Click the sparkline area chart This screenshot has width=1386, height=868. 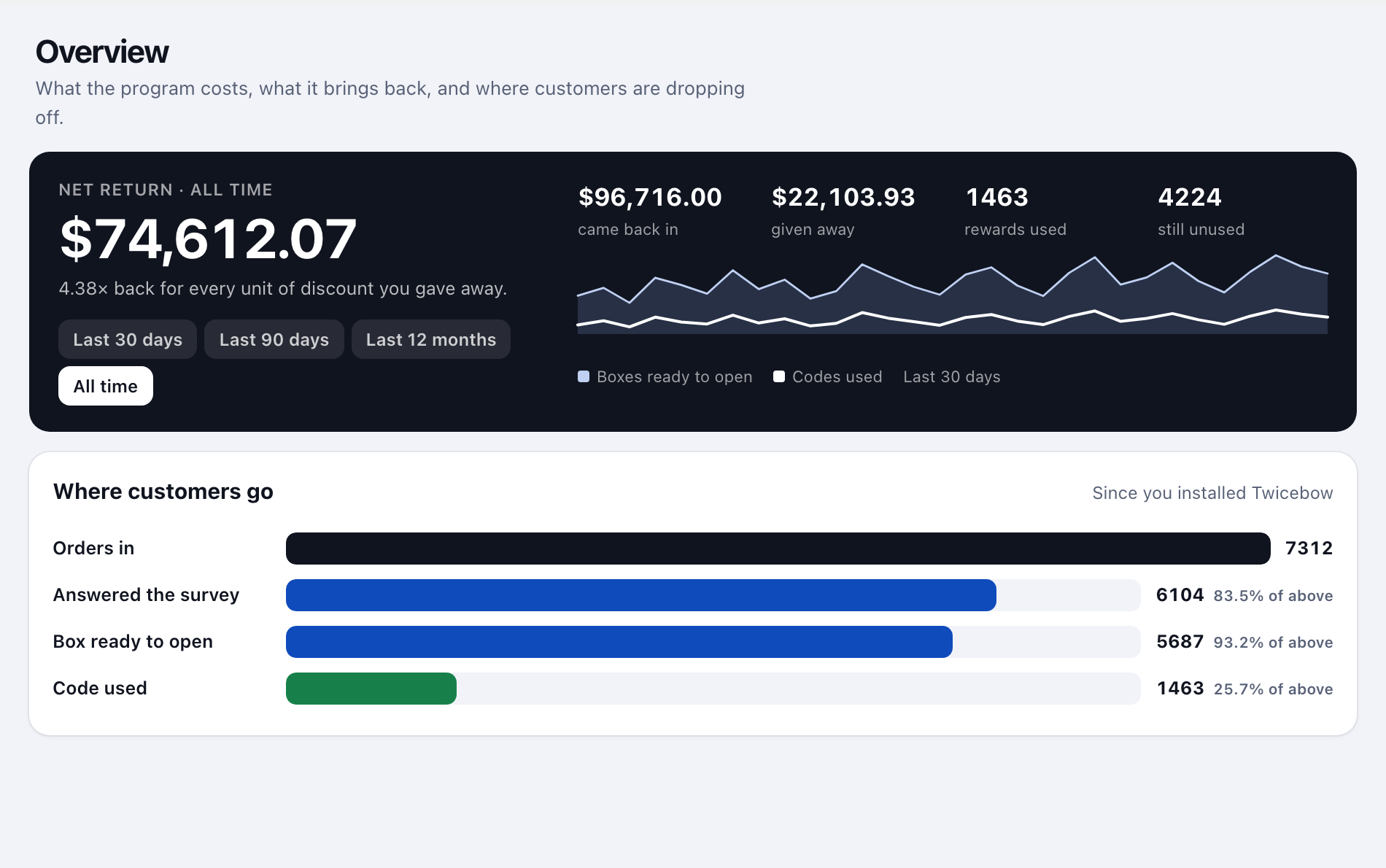click(x=953, y=294)
